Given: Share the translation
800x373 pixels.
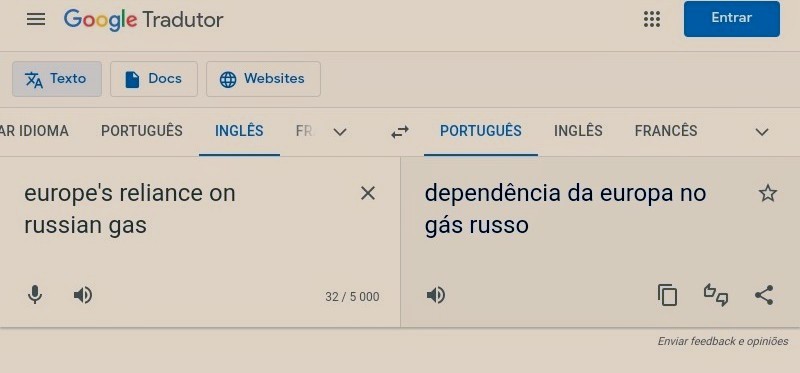Looking at the screenshot, I should pyautogui.click(x=764, y=295).
